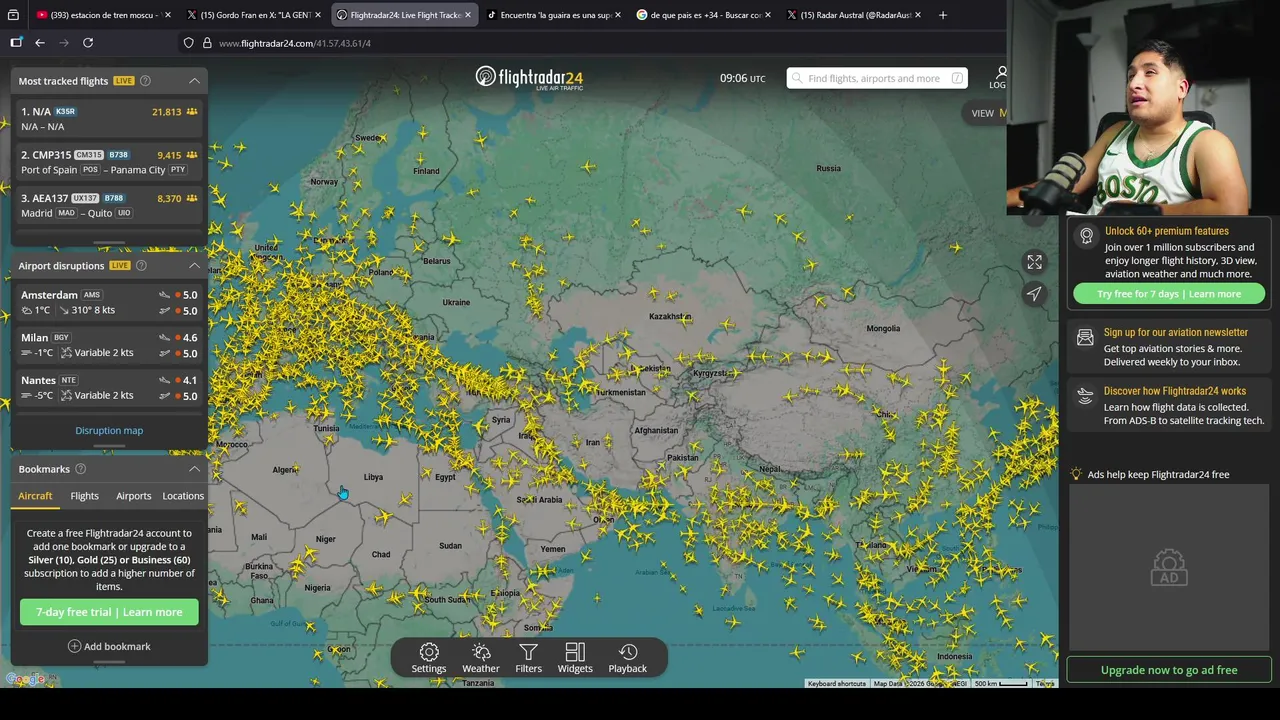This screenshot has width=1280, height=720.
Task: Close the Flightradar24 browser tab
Action: coord(468,15)
